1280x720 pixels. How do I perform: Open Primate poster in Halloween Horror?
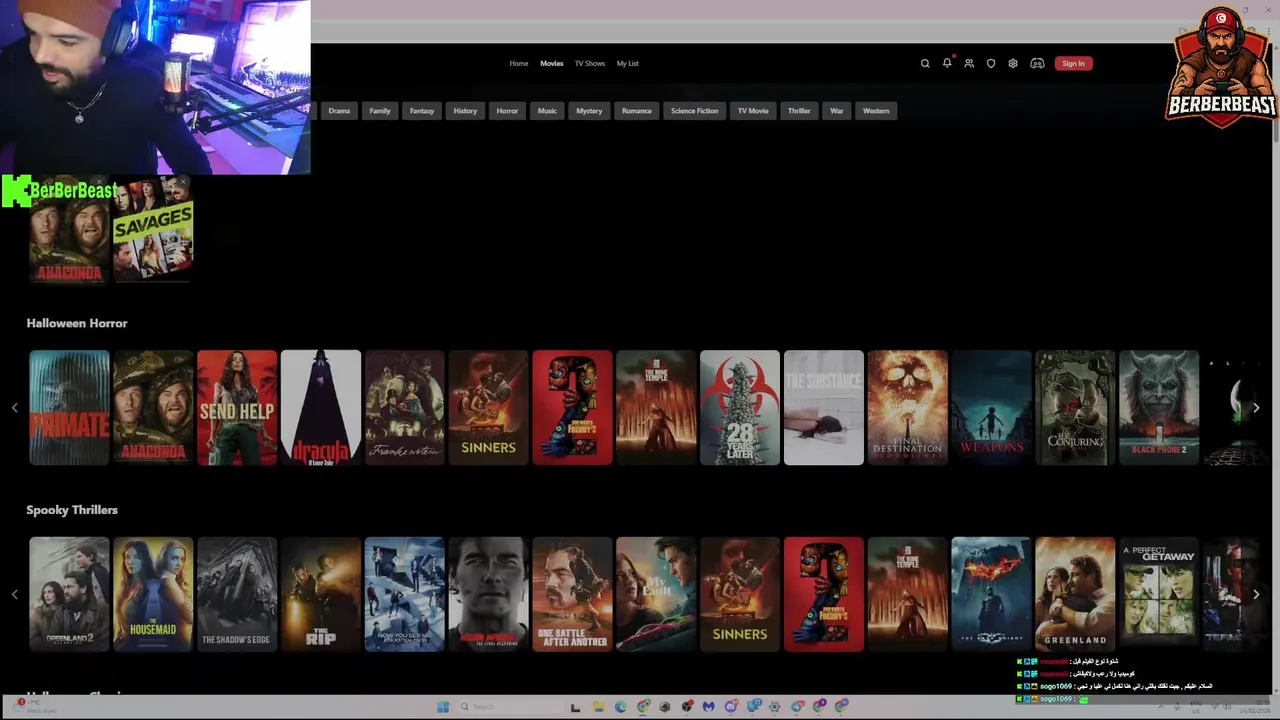69,407
